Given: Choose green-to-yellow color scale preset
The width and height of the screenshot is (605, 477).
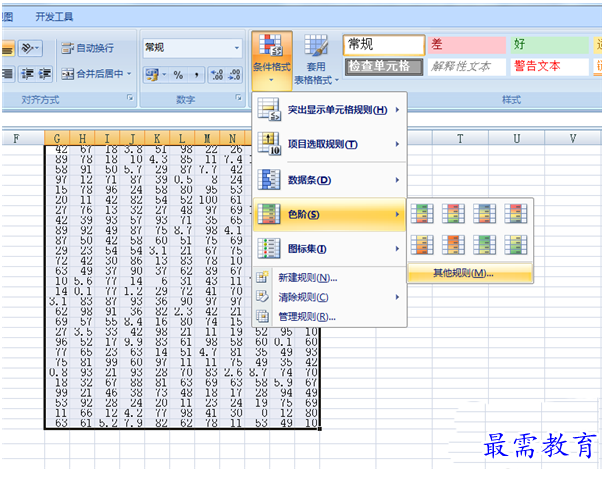Looking at the screenshot, I should pyautogui.click(x=485, y=245).
